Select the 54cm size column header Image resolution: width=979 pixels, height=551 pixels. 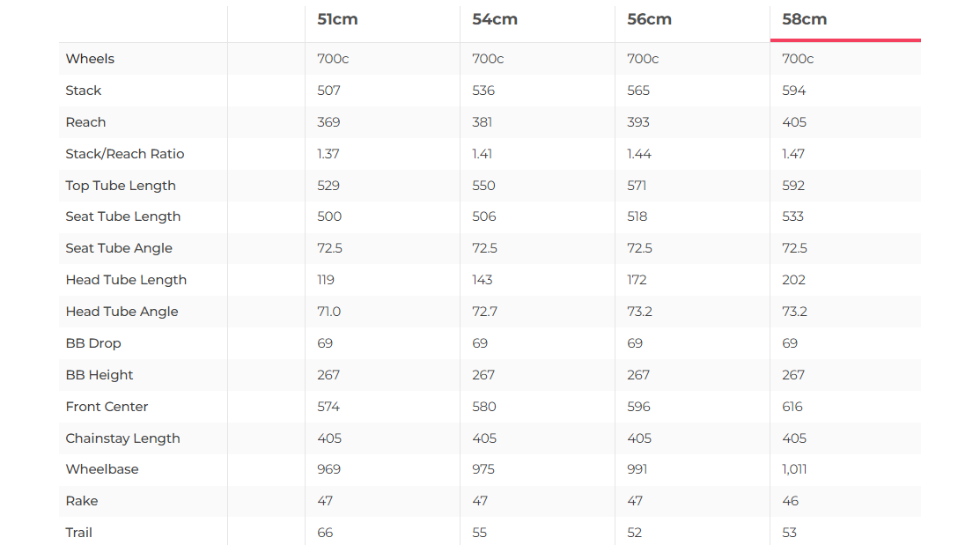click(x=492, y=20)
